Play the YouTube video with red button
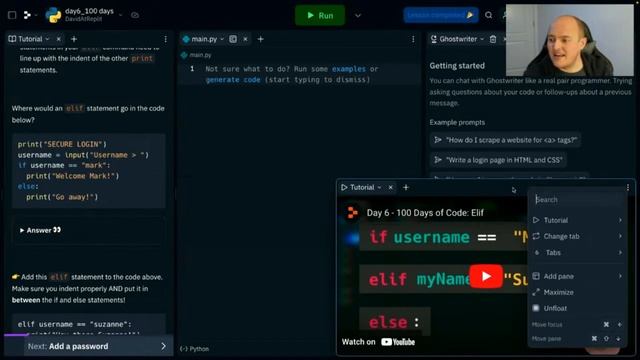Image resolution: width=640 pixels, height=360 pixels. pos(486,276)
